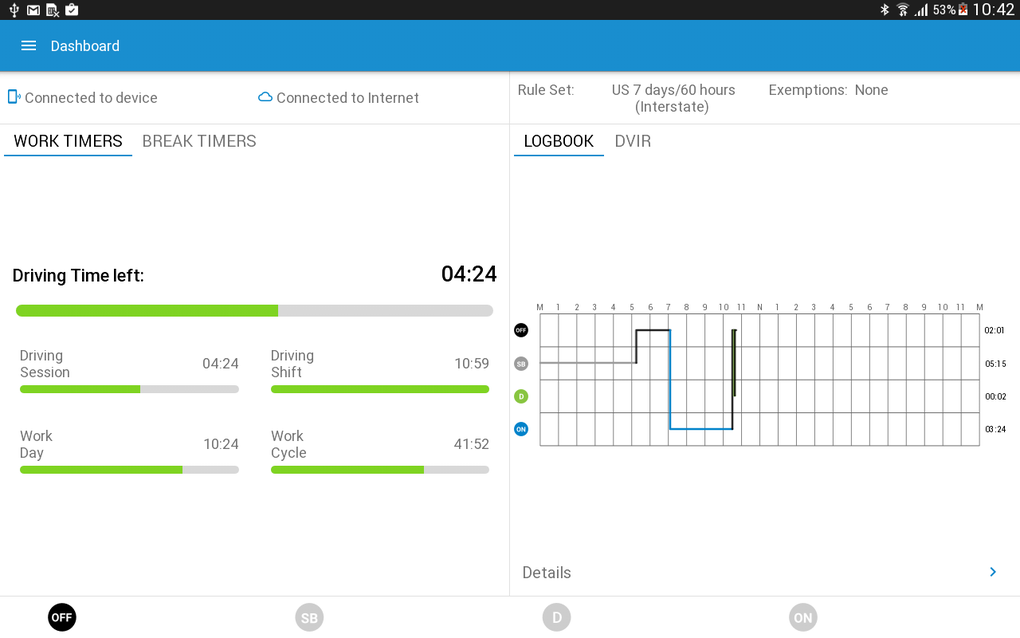This screenshot has height=638, width=1020.
Task: Tap the Bluetooth status bar icon
Action: 884,10
